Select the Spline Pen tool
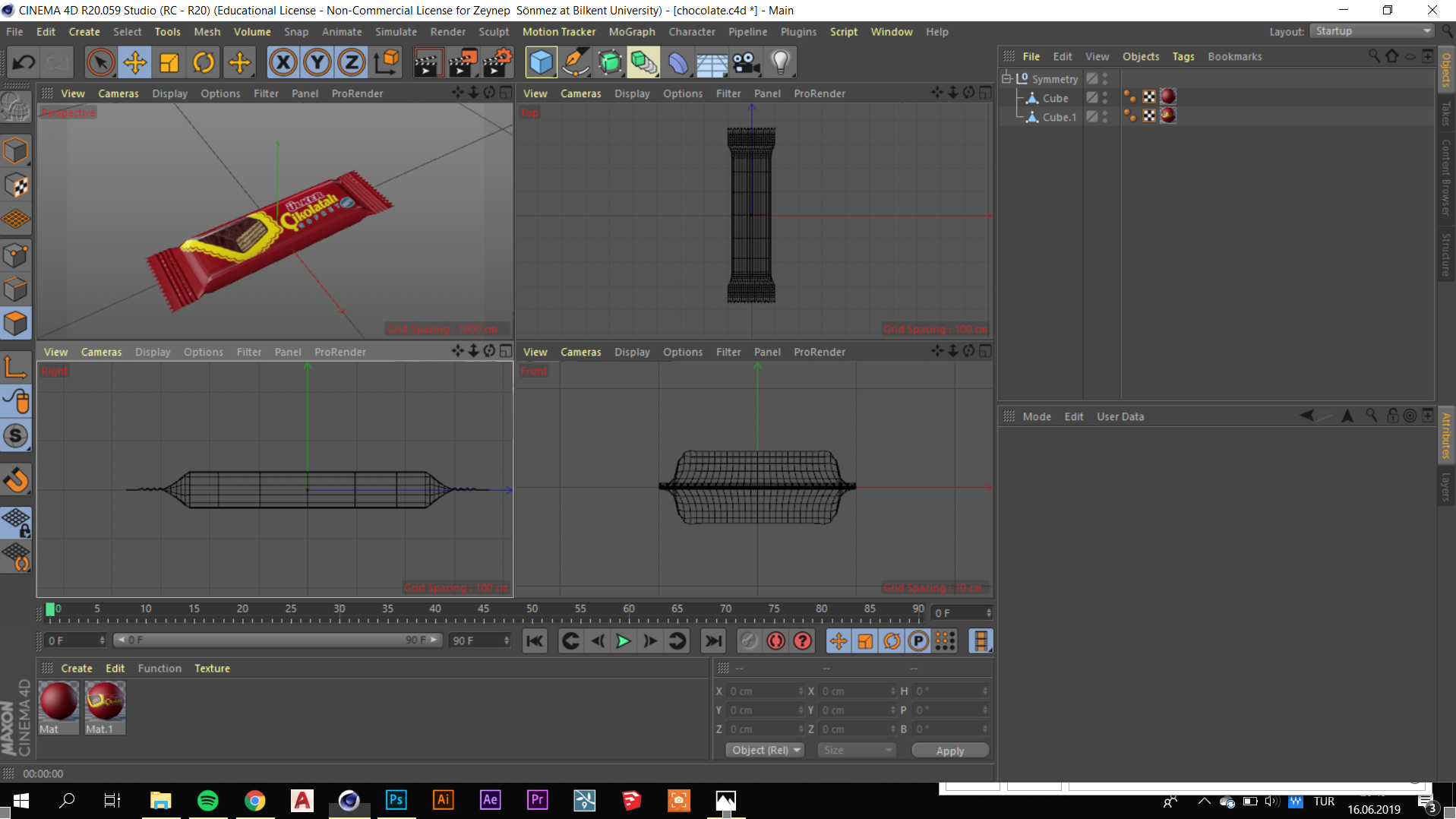 tap(575, 62)
